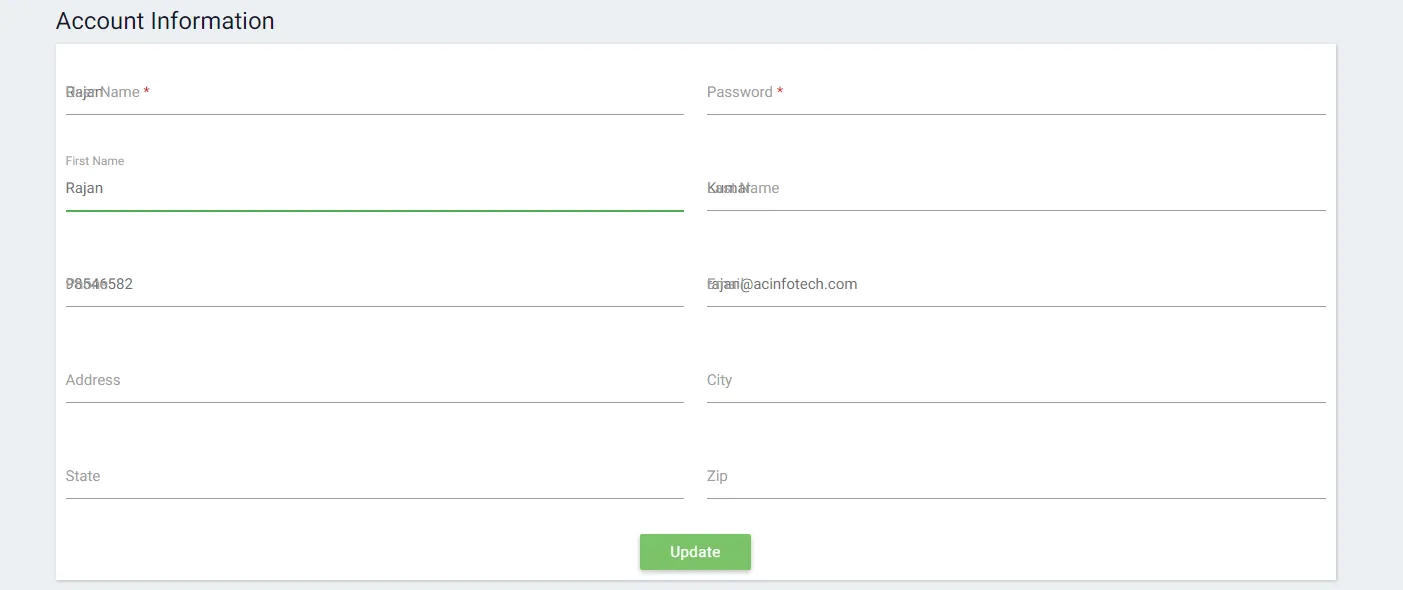Image resolution: width=1403 pixels, height=590 pixels.
Task: Click the red asterisk next to Password
Action: tap(780, 92)
